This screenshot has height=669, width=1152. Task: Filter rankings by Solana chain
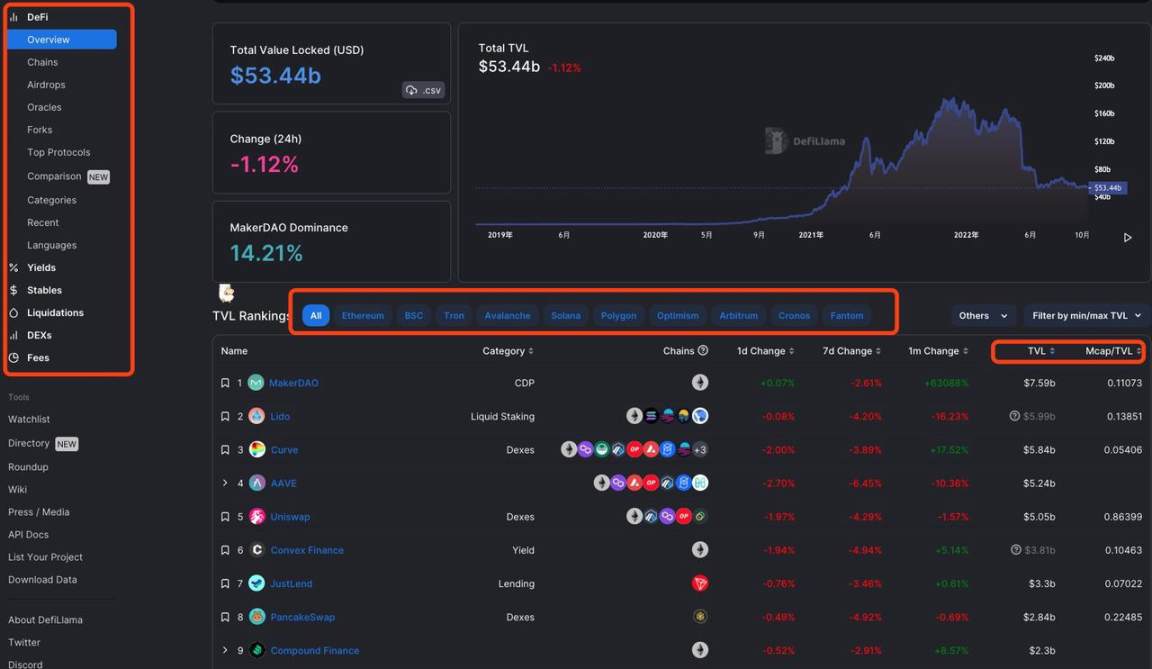[x=566, y=316]
